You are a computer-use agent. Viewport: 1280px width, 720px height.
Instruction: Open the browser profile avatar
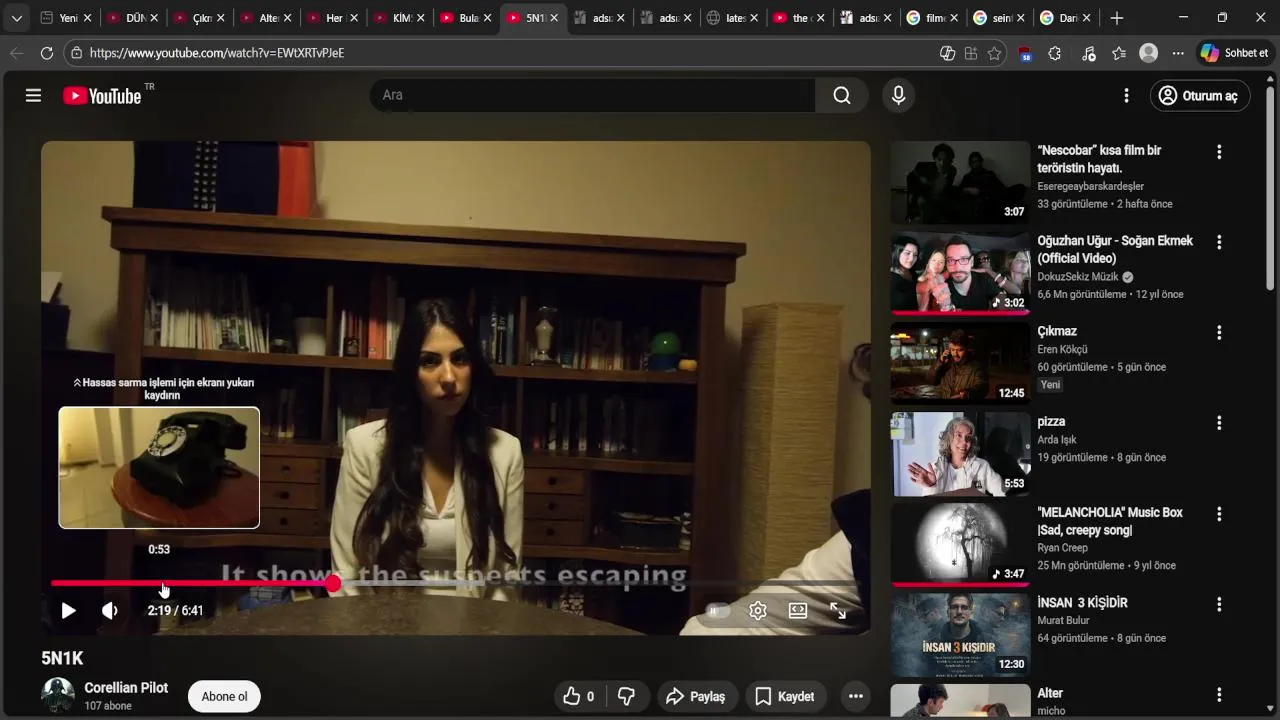[1149, 53]
